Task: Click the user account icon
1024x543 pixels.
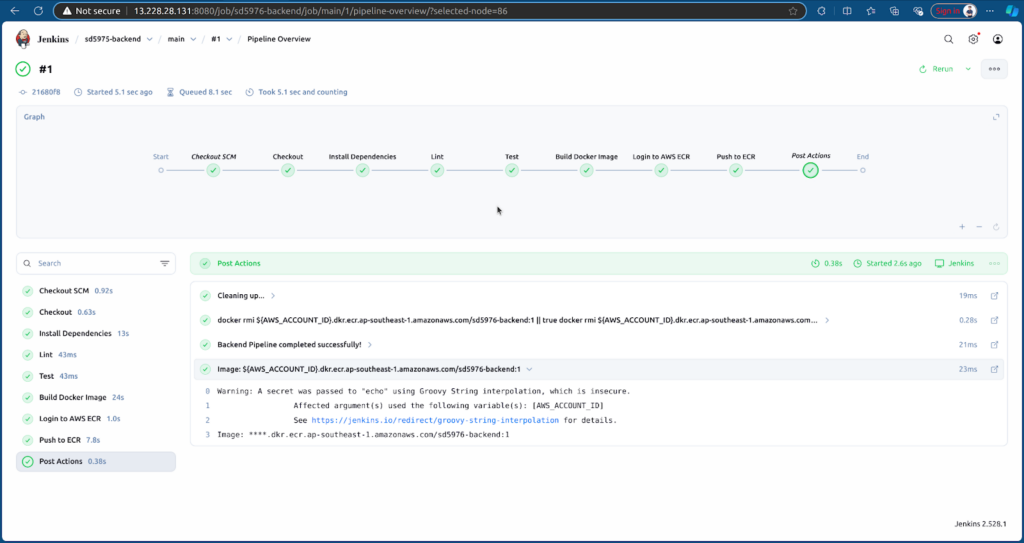Action: pyautogui.click(x=997, y=39)
